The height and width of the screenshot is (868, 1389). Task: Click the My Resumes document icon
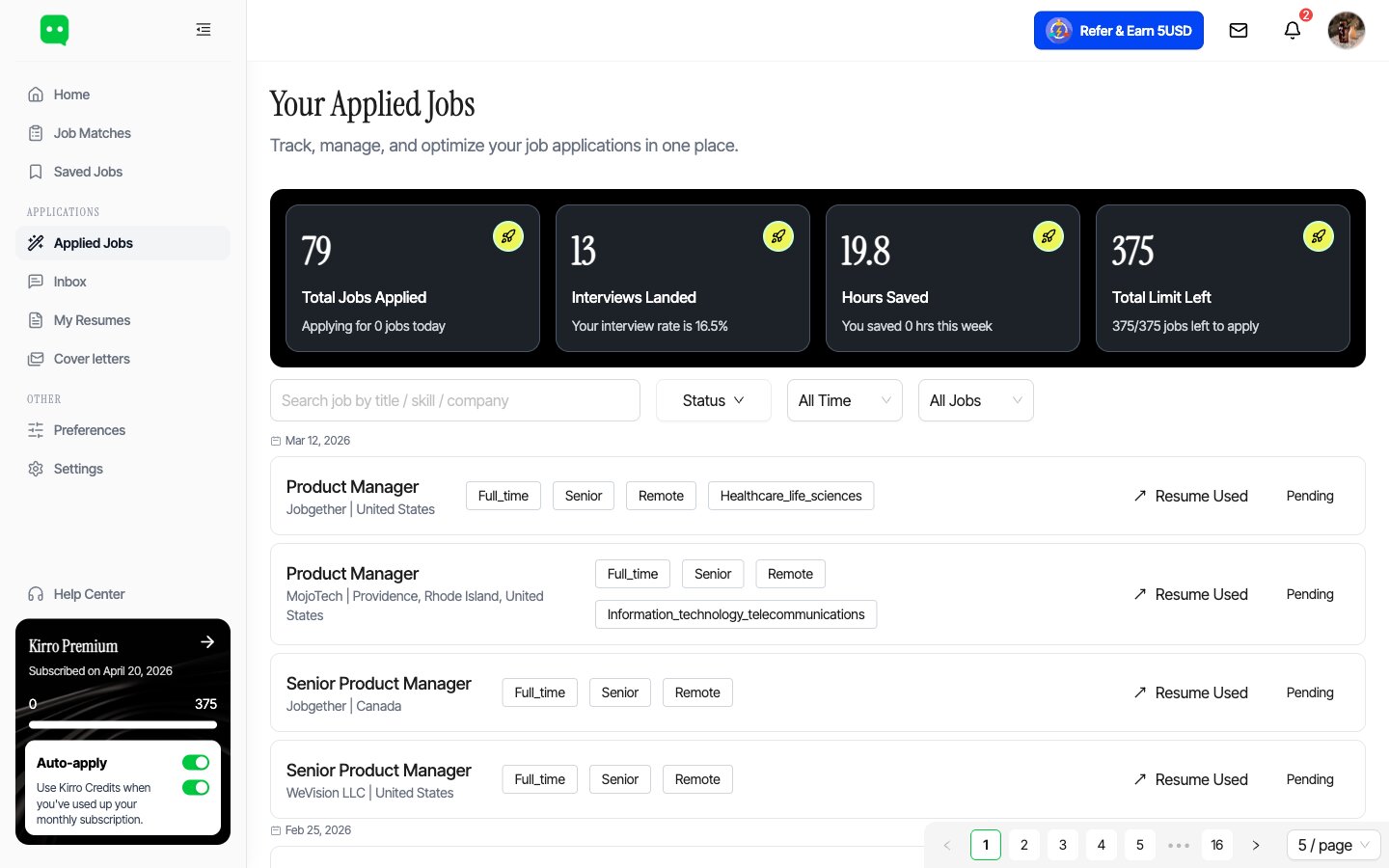[36, 320]
